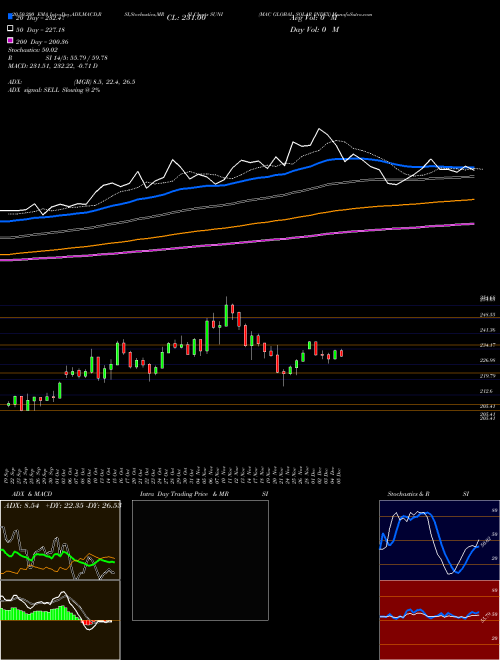Click the 212.6 price axis label

(x=486, y=391)
